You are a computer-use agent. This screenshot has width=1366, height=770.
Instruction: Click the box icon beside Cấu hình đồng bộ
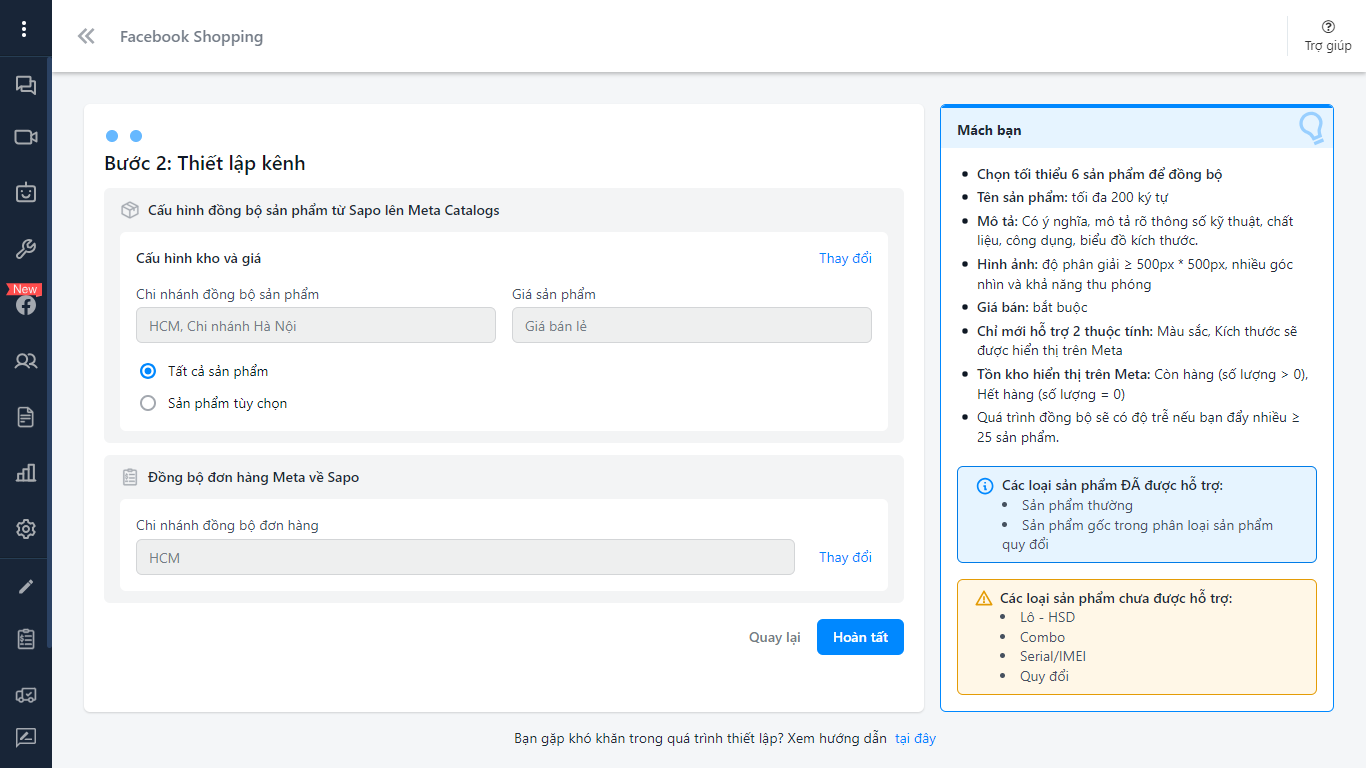(129, 210)
